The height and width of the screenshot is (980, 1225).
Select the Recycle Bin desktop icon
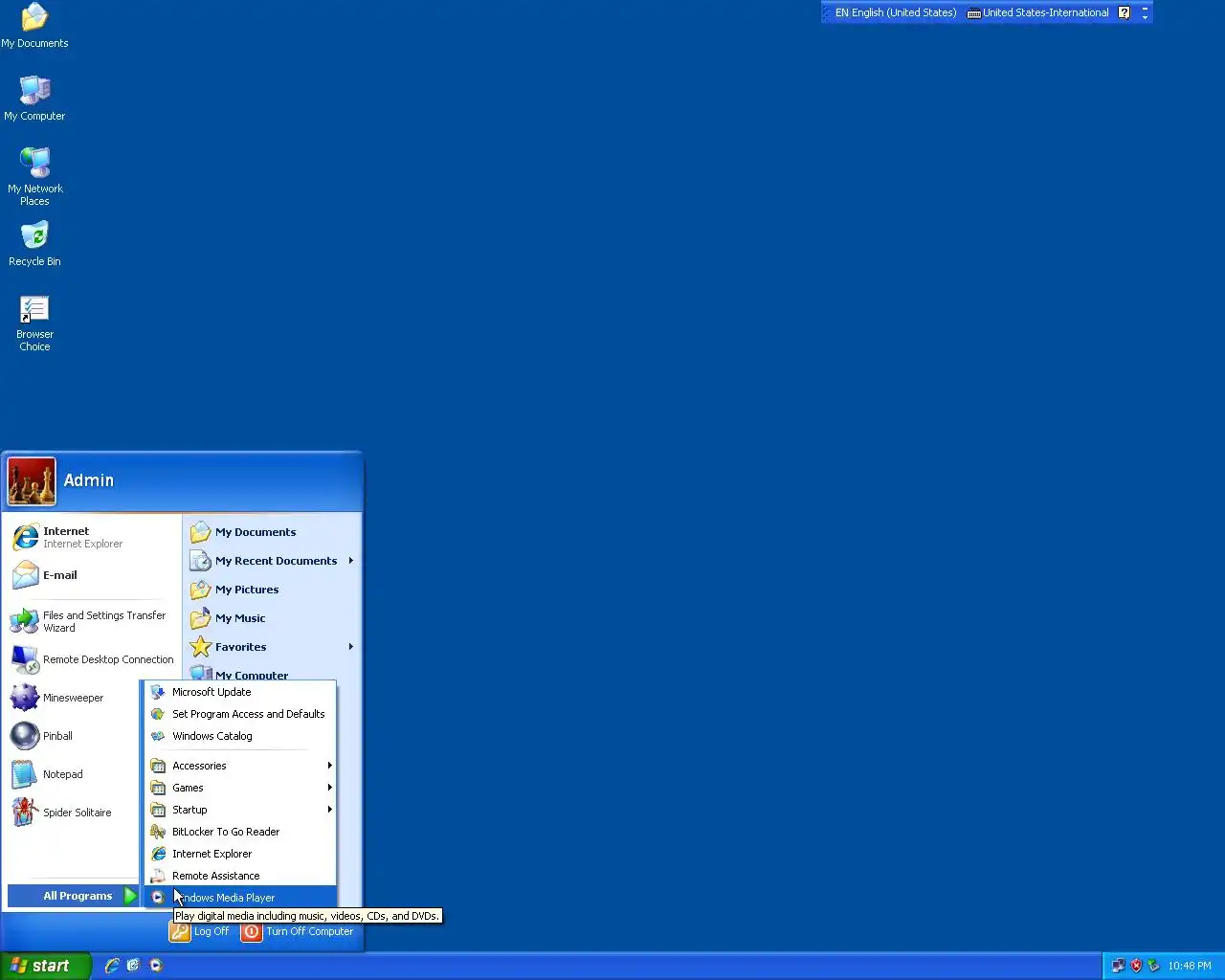click(x=34, y=244)
